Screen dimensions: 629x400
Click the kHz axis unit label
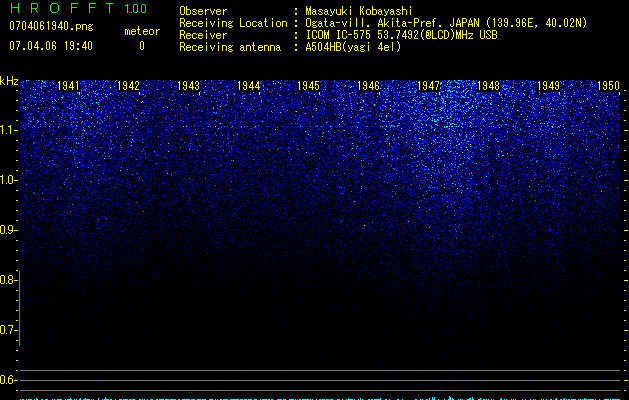click(9, 81)
